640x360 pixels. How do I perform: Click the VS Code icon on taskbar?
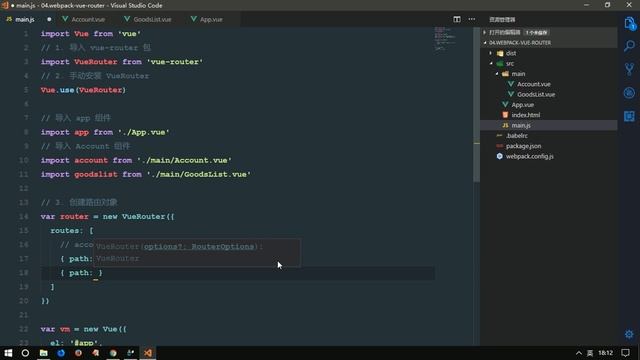click(148, 353)
